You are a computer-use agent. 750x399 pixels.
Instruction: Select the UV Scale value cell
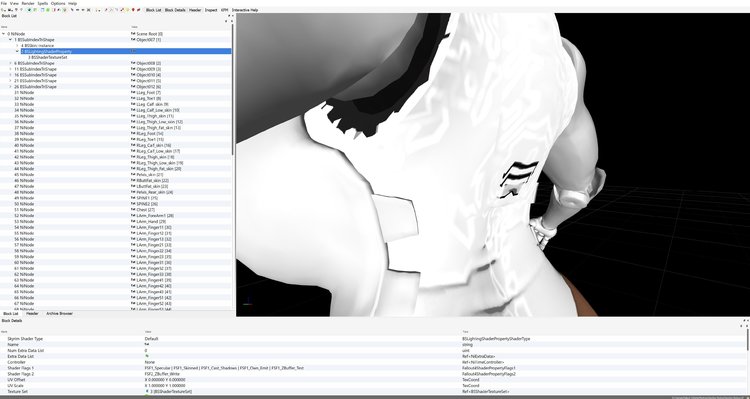coord(303,386)
